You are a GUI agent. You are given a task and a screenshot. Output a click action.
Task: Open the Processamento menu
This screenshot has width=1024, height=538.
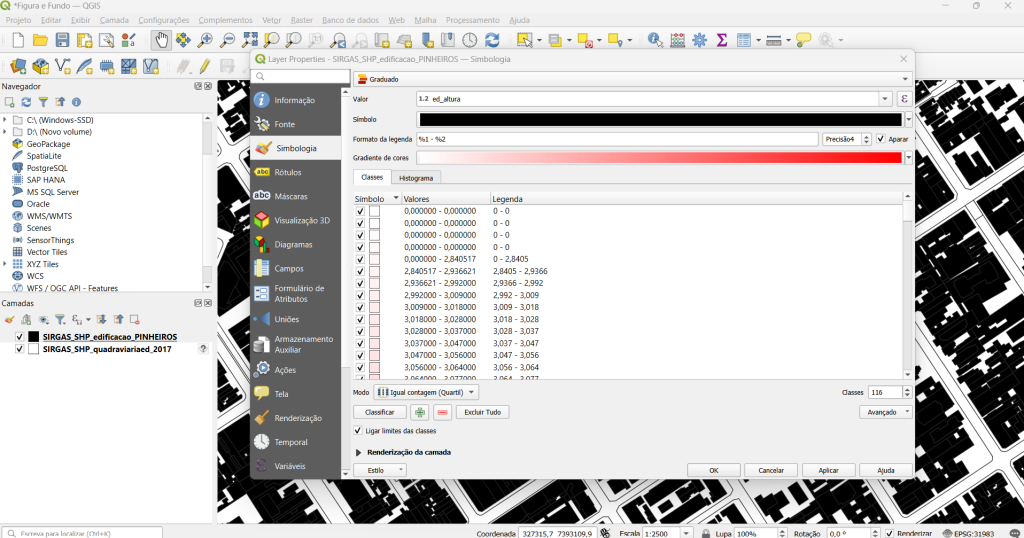pyautogui.click(x=472, y=20)
